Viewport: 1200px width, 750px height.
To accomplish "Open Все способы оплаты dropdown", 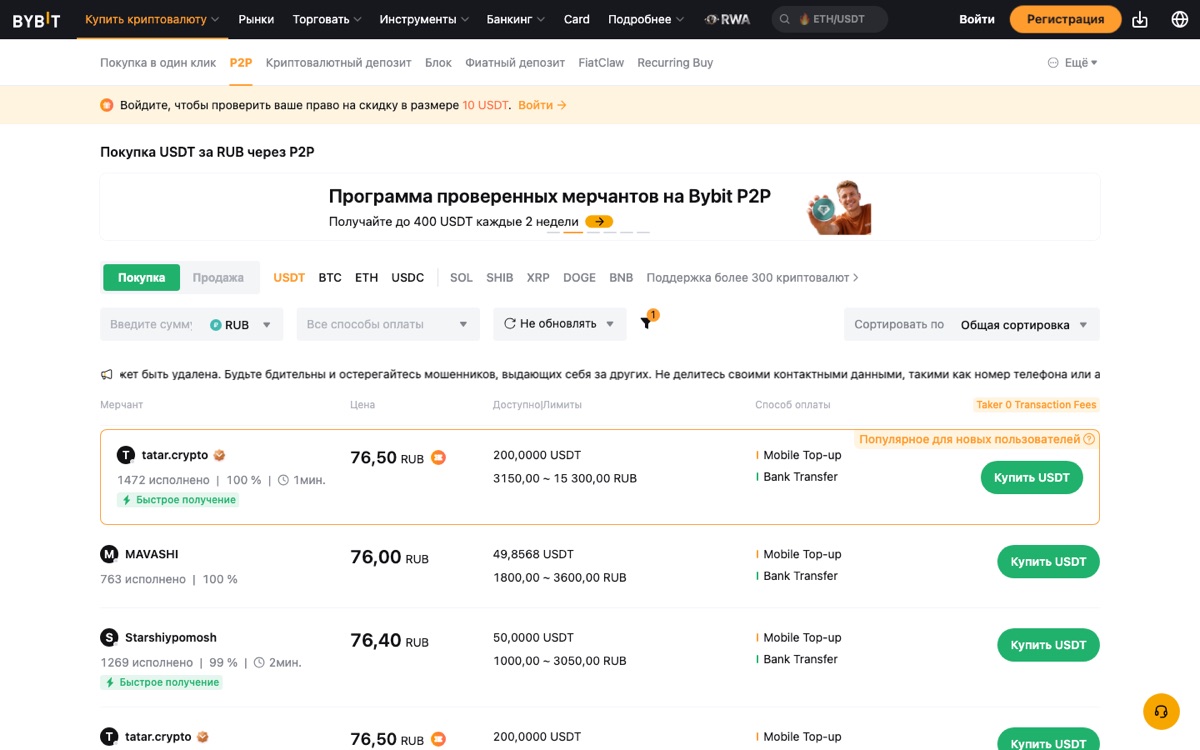I will point(388,324).
